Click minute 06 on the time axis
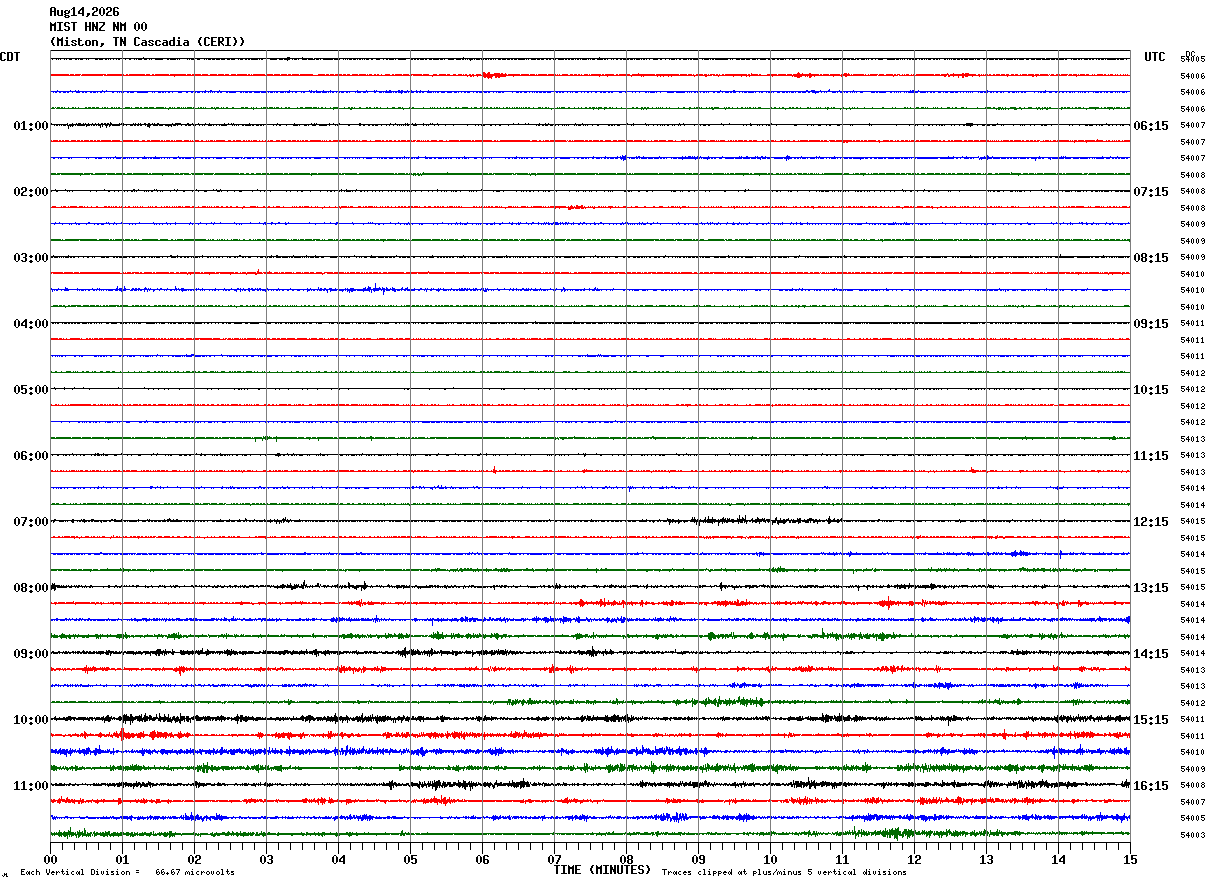 [482, 860]
